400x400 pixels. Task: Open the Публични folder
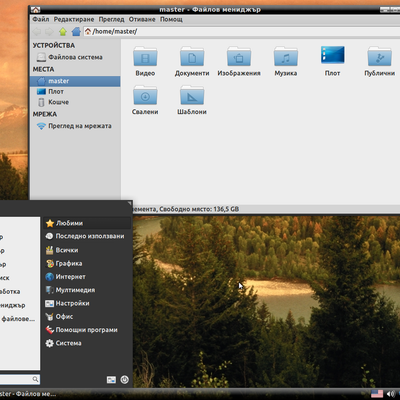[379, 61]
